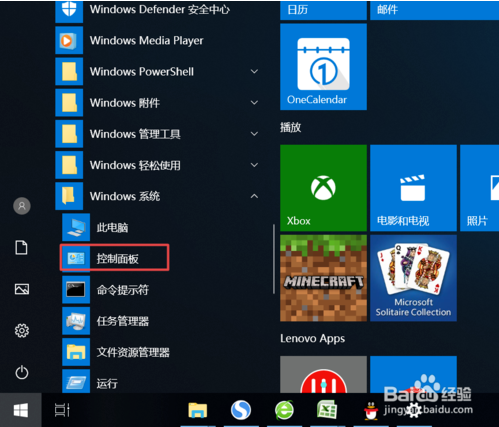Screen dimensions: 499x427
Task: Open the 日历 tile
Action: tap(323, 10)
